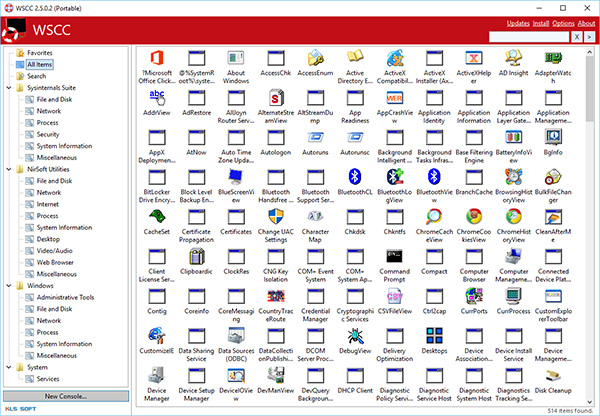
Task: Select Security under Sysinternals Suite
Action: click(48, 134)
